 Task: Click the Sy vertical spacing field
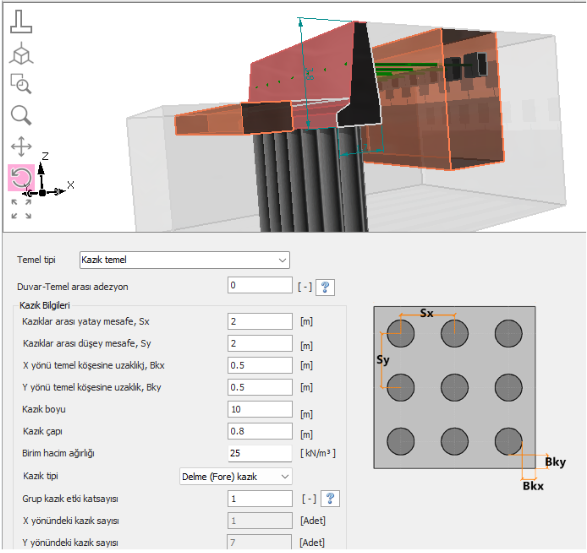point(260,343)
